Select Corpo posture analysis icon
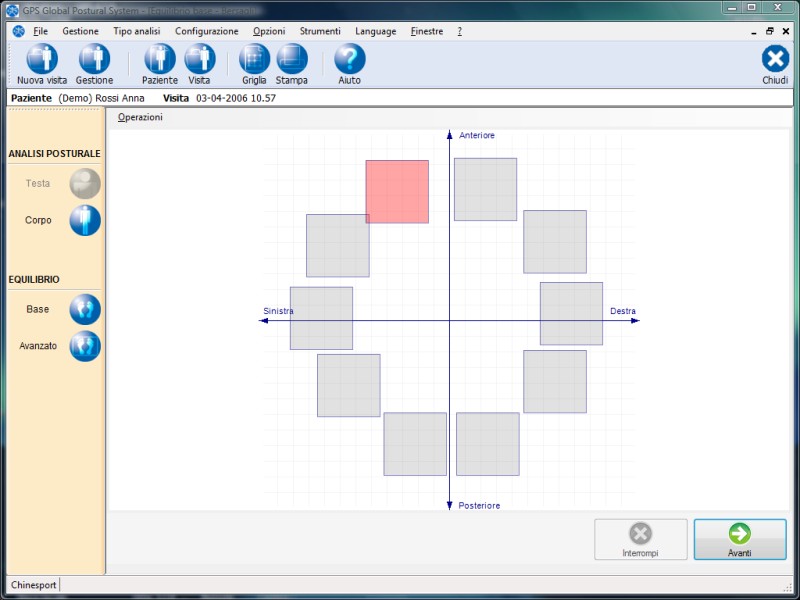The width and height of the screenshot is (800, 600). [85, 220]
